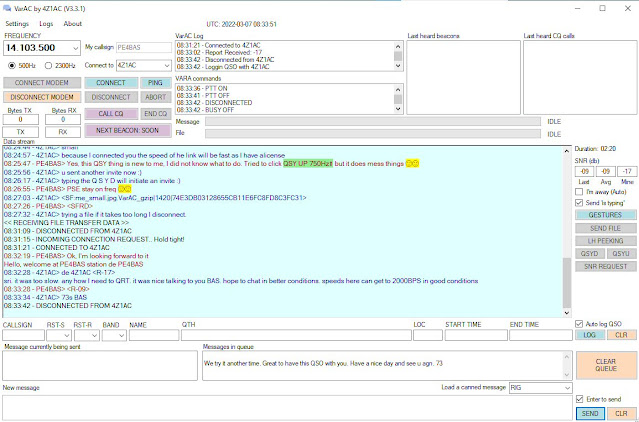Screen dimensions: 639x422
Task: Open the About menu
Action: (x=73, y=24)
